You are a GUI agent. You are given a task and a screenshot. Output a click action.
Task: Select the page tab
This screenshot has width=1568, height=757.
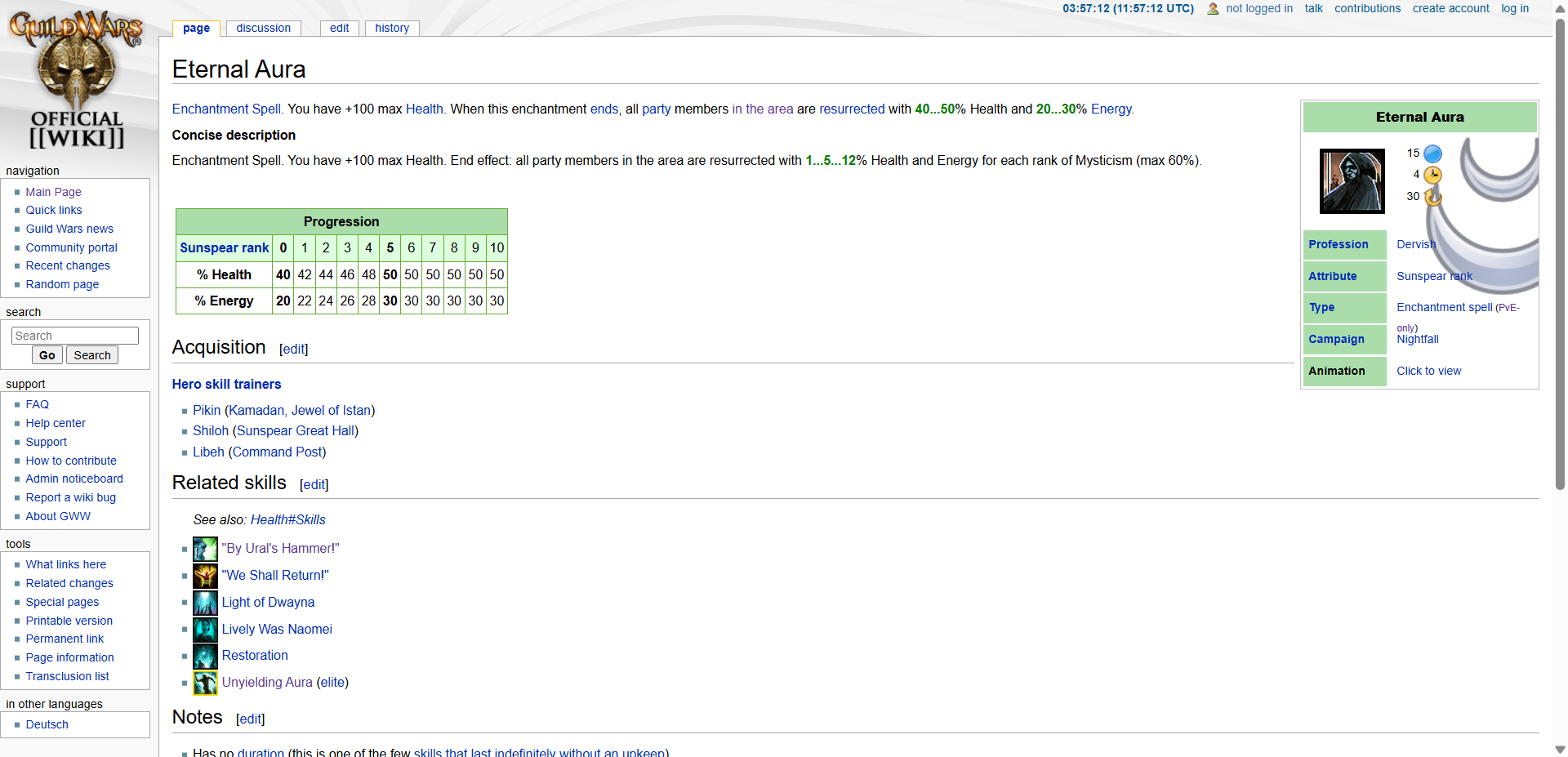[196, 28]
